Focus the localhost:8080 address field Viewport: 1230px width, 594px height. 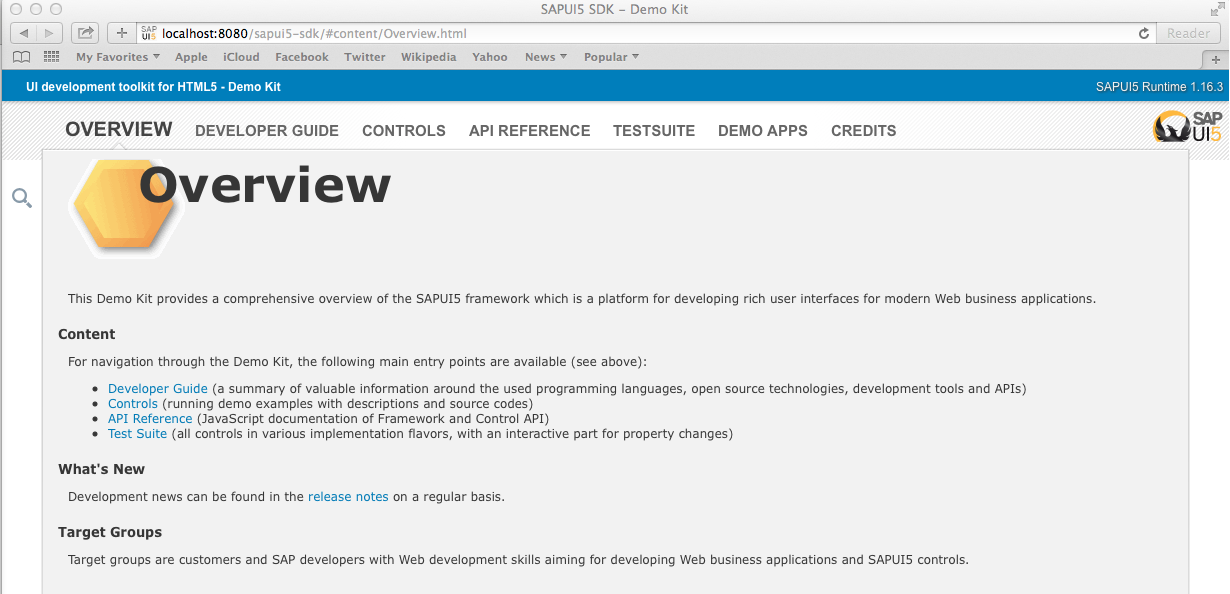[647, 33]
